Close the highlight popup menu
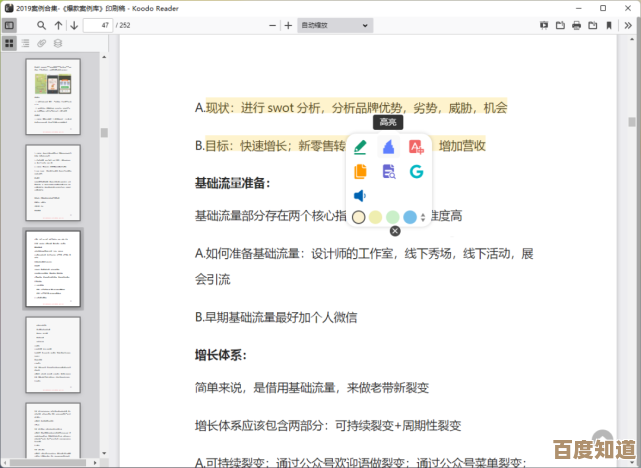This screenshot has height=468, width=641. [394, 231]
